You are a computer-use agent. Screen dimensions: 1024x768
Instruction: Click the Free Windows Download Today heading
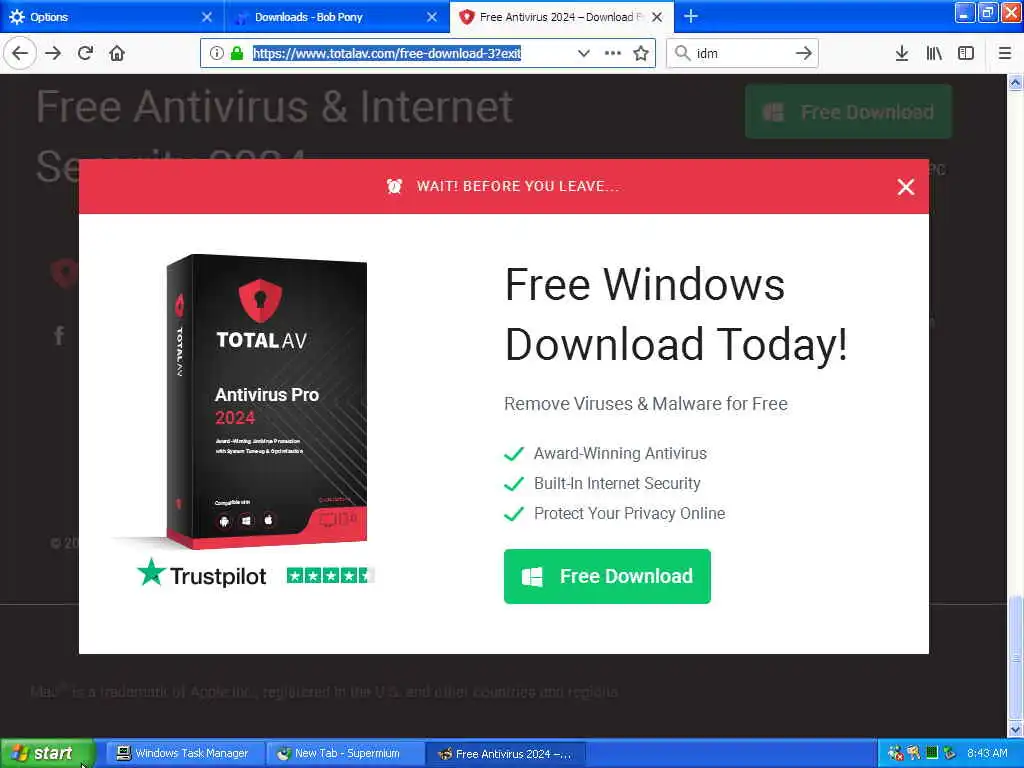[677, 315]
